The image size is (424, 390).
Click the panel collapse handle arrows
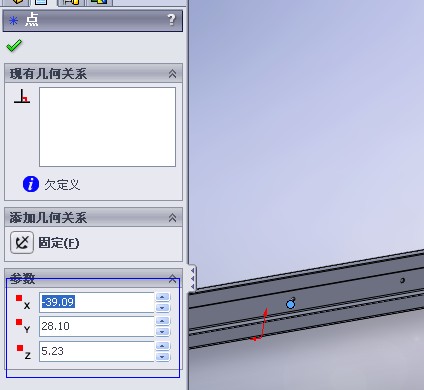pyautogui.click(x=193, y=279)
